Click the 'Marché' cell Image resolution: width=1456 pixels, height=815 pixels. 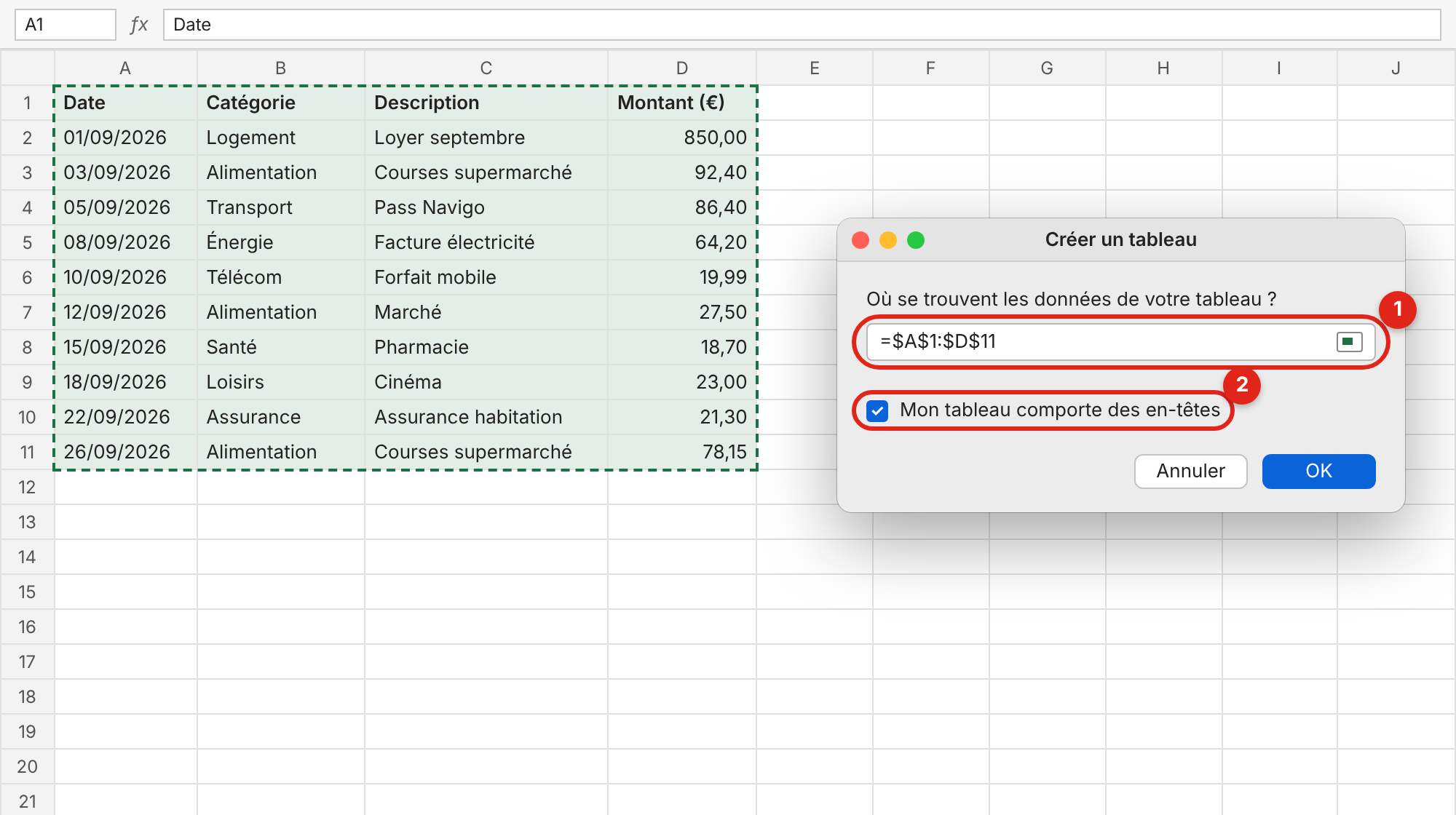point(486,312)
